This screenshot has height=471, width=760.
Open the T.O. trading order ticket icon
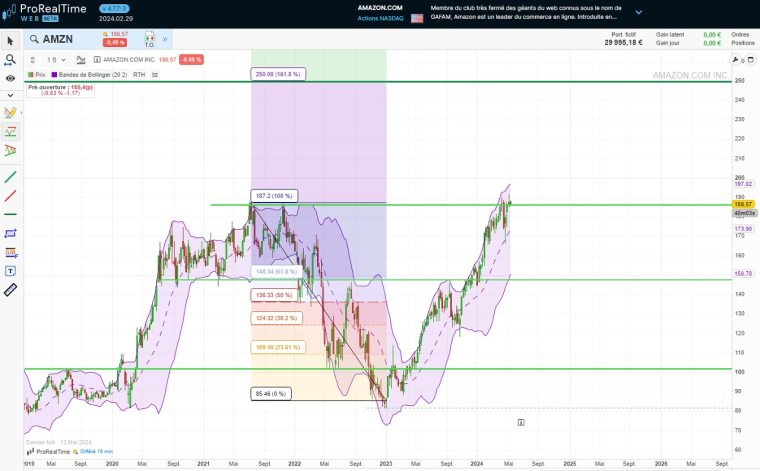coord(150,39)
